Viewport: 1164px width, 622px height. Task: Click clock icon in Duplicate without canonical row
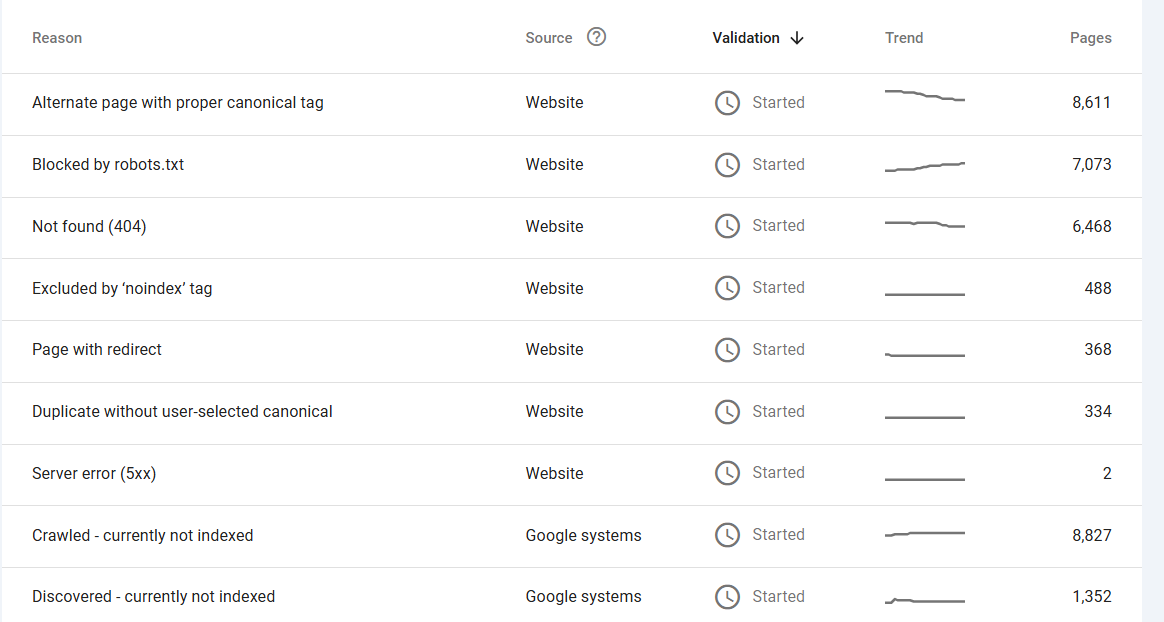[x=727, y=411]
